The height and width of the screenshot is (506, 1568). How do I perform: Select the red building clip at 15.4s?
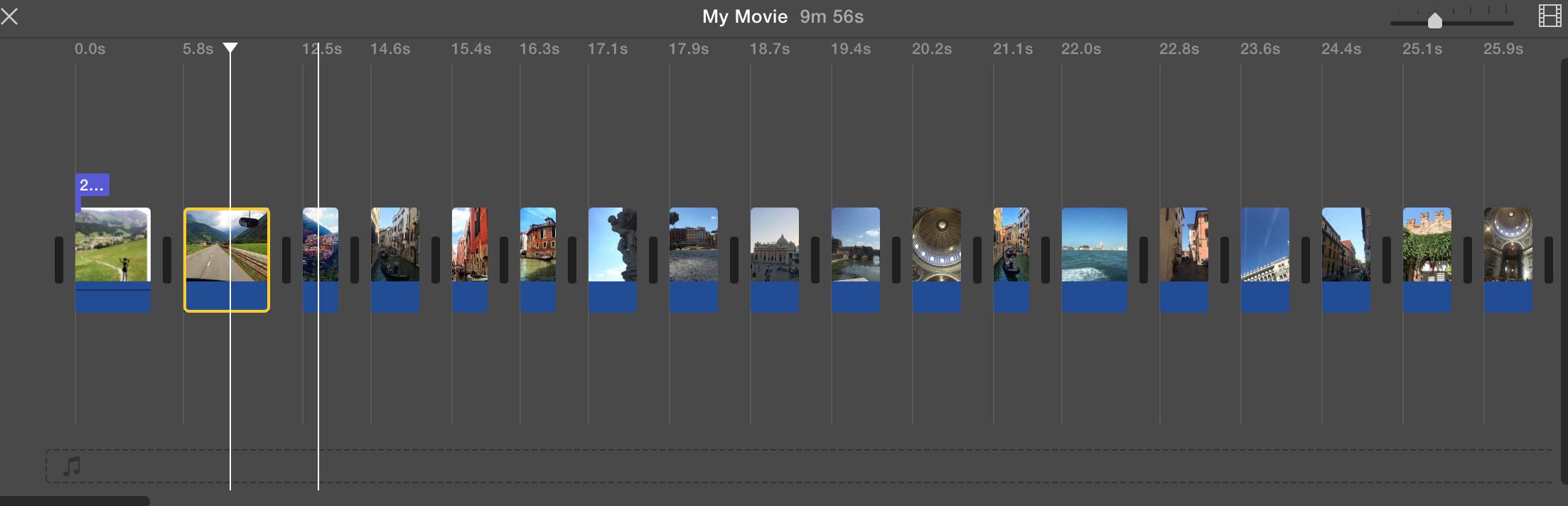point(470,259)
